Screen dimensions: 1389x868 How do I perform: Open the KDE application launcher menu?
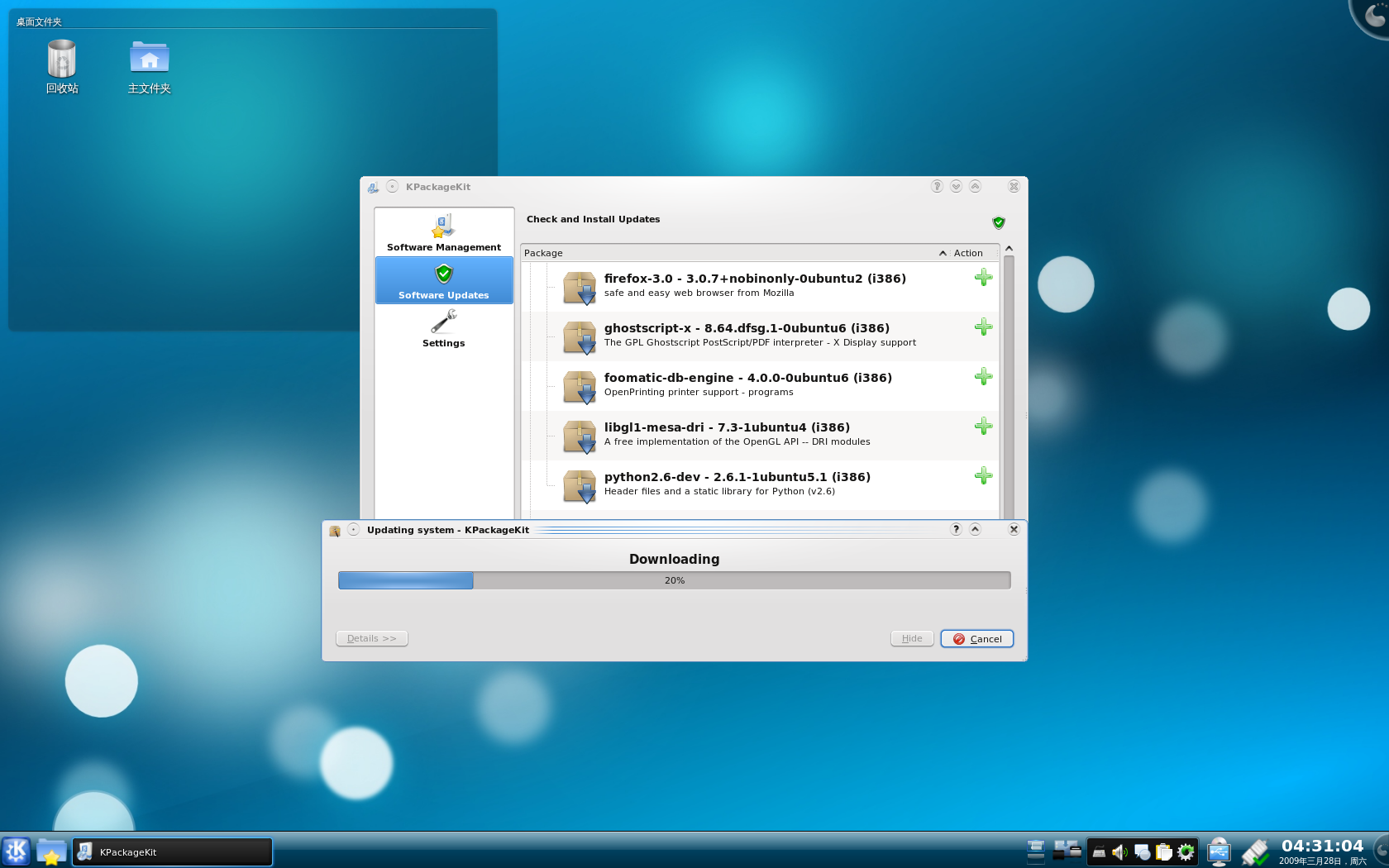pos(16,851)
